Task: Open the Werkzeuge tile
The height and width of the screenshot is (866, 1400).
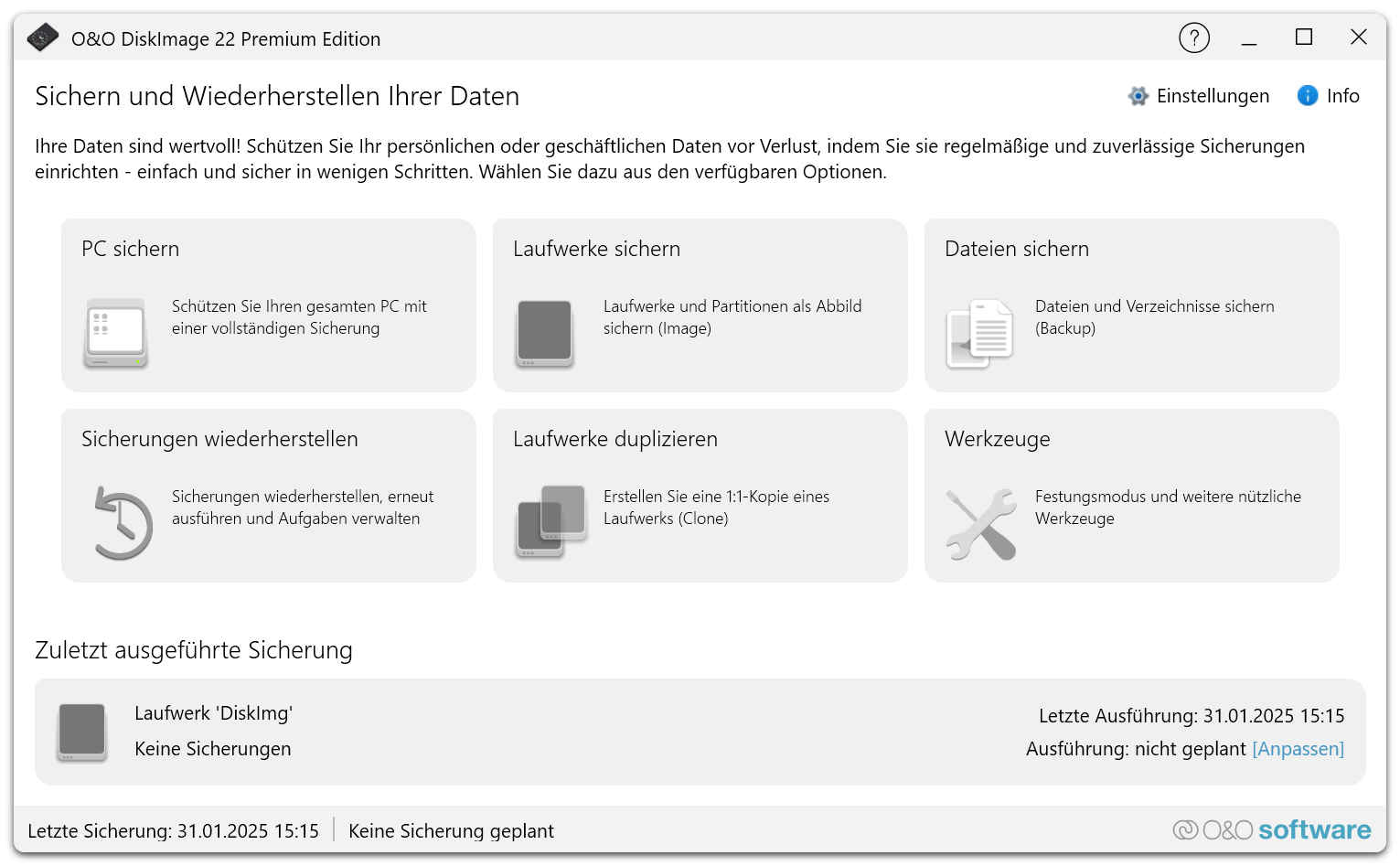Action: click(1131, 495)
